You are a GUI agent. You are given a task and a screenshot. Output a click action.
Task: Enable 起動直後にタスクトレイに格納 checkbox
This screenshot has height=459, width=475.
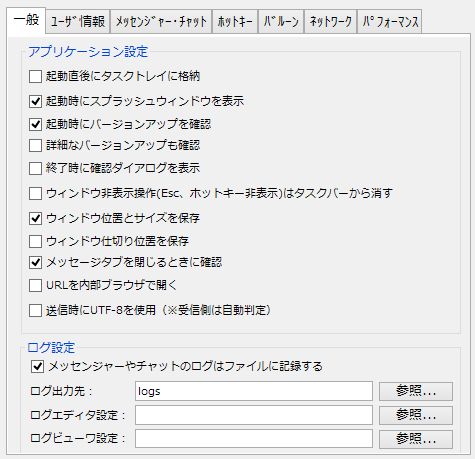coord(35,76)
